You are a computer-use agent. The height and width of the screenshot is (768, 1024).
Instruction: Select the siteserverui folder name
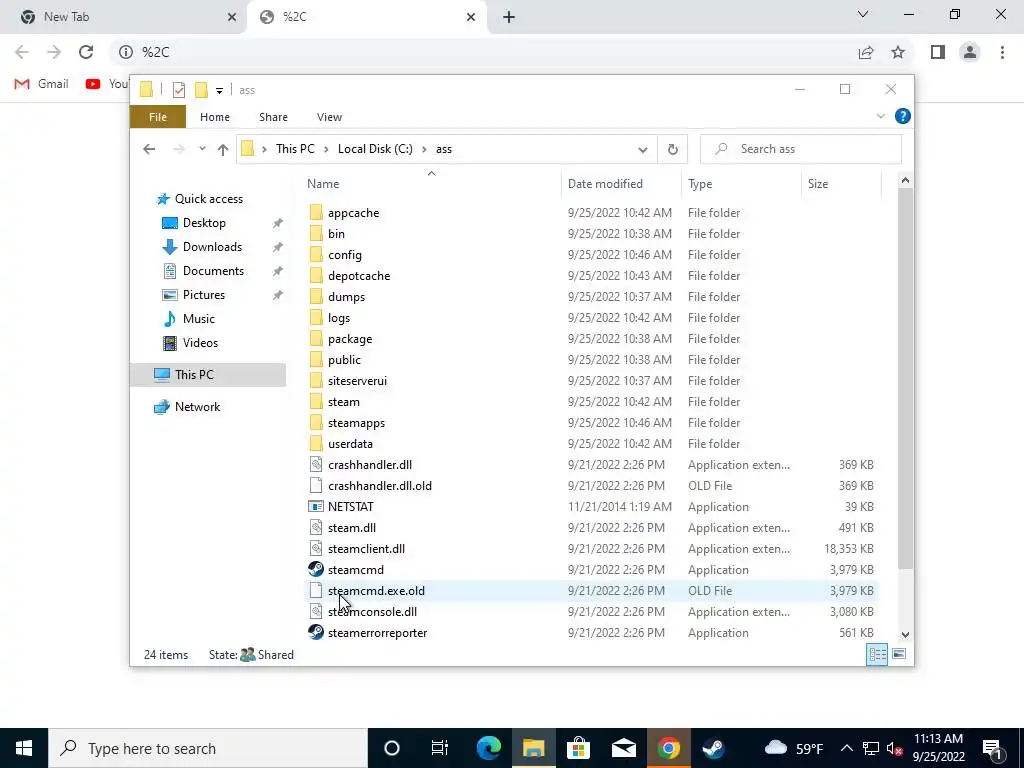[x=357, y=381]
